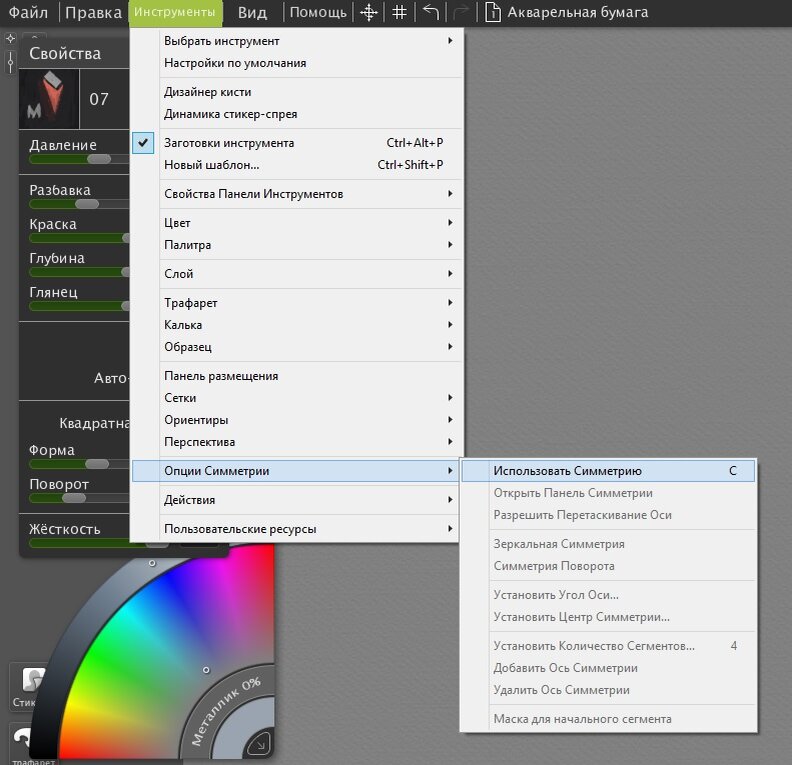Click the Металлик 0% ring slider
This screenshot has width=792, height=765.
coord(225,712)
